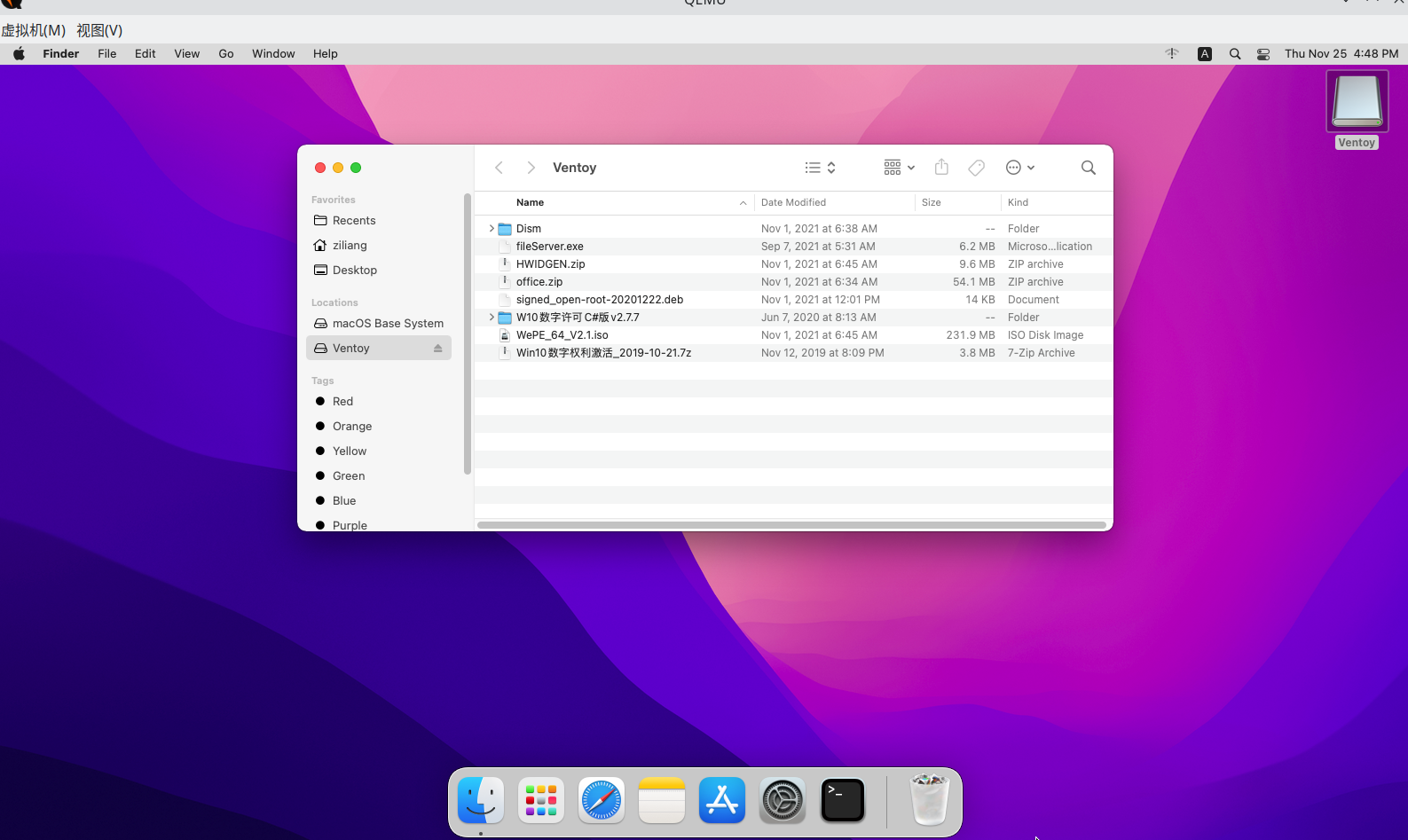Image resolution: width=1408 pixels, height=840 pixels.
Task: Click the Red tag in sidebar
Action: coord(379,402)
